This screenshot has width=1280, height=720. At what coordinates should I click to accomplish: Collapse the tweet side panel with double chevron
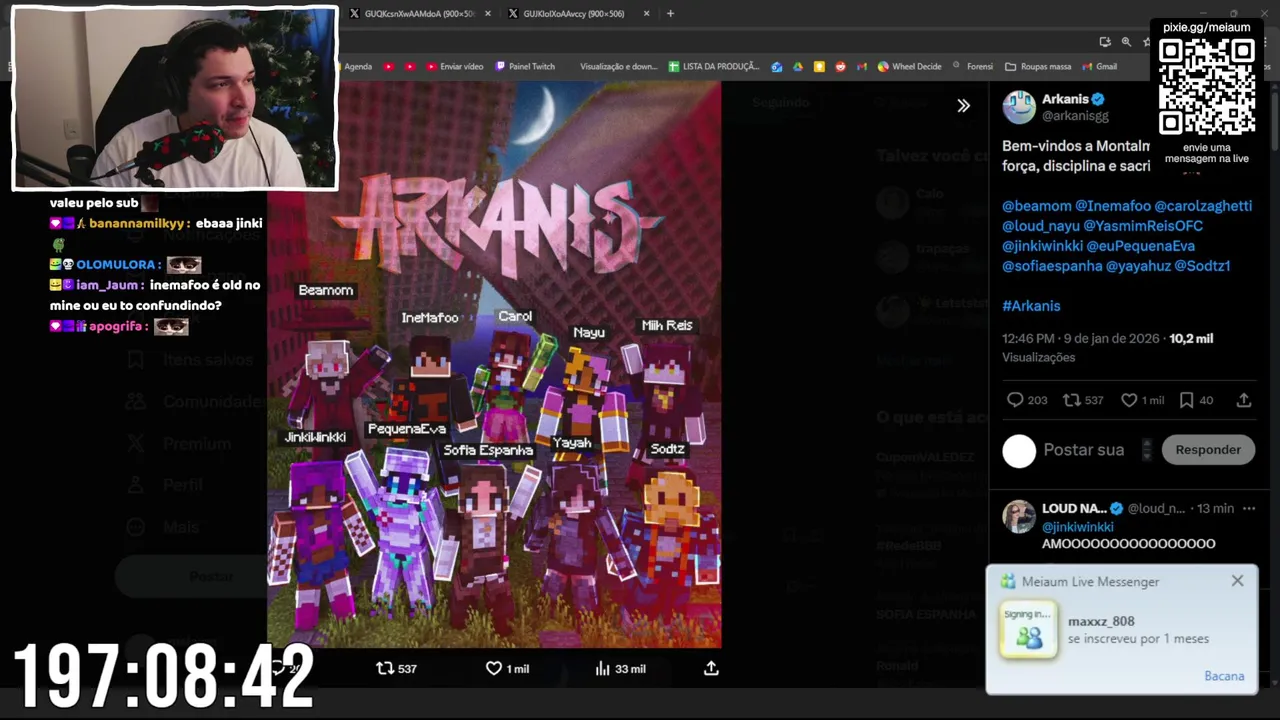pyautogui.click(x=963, y=105)
